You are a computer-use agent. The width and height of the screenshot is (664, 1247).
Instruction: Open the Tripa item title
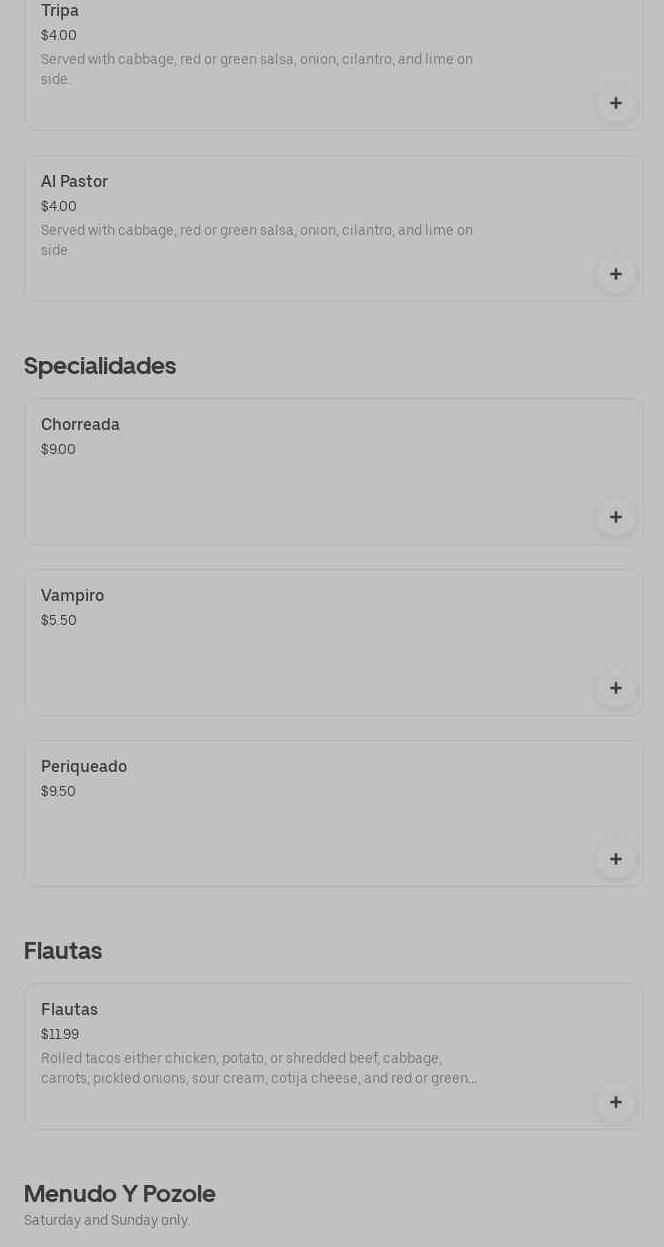tap(60, 11)
